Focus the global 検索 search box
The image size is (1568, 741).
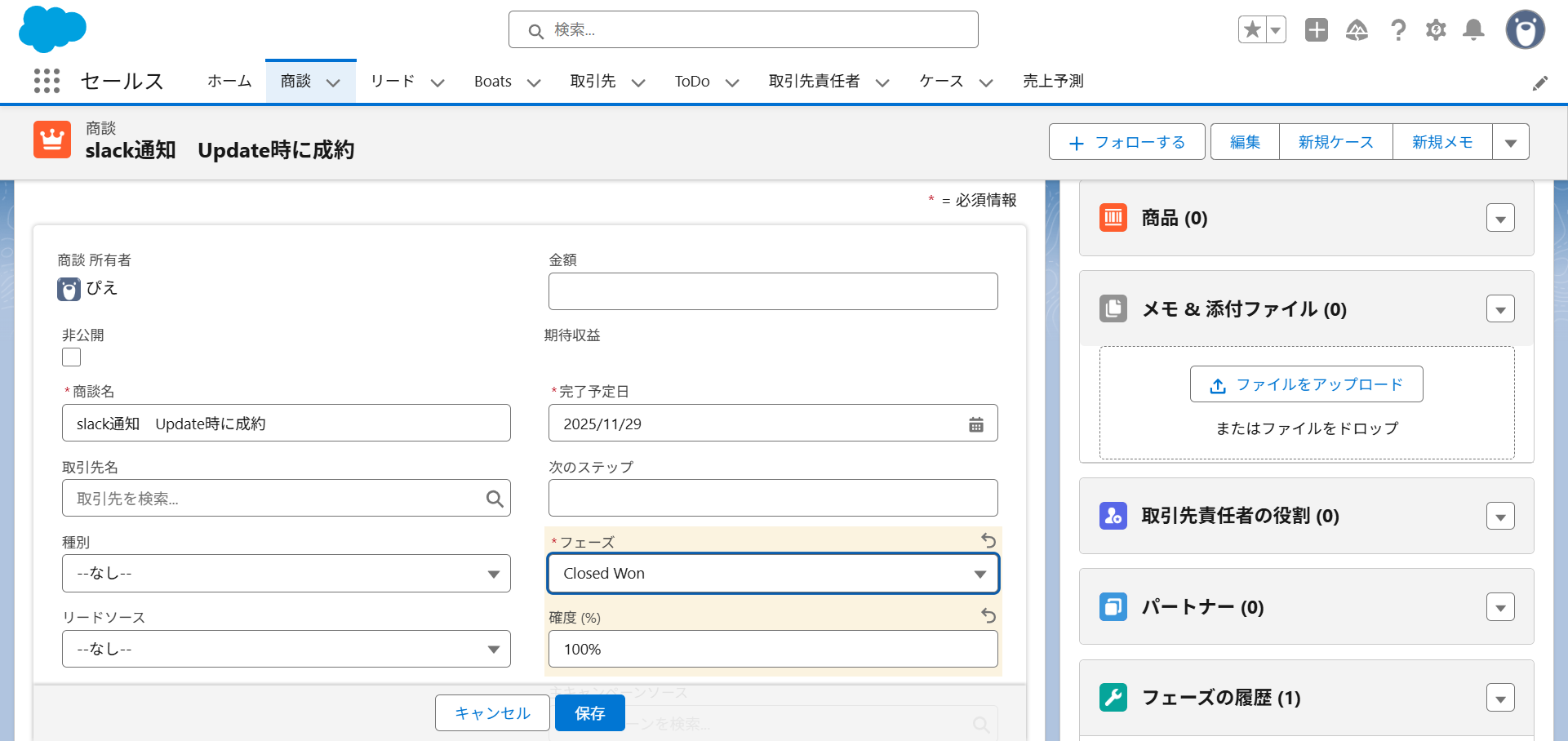(744, 30)
